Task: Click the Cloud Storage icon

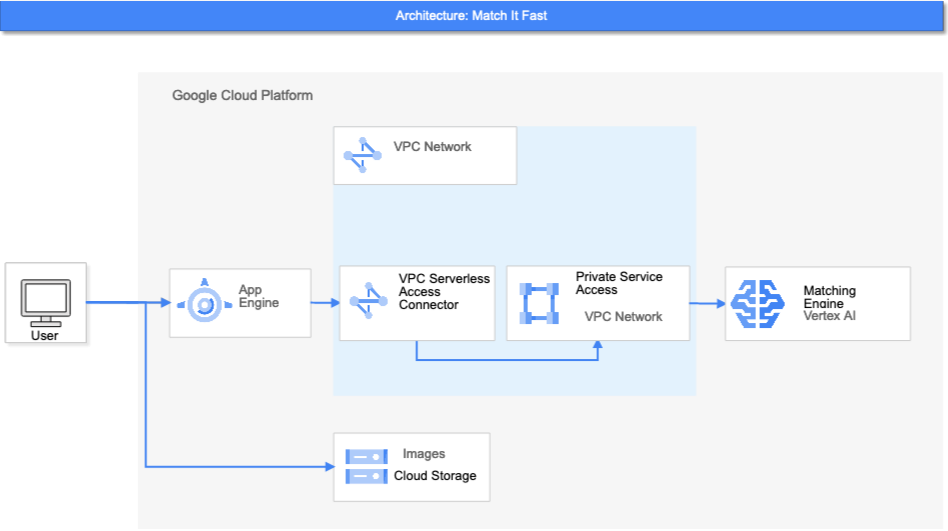Action: (x=366, y=466)
